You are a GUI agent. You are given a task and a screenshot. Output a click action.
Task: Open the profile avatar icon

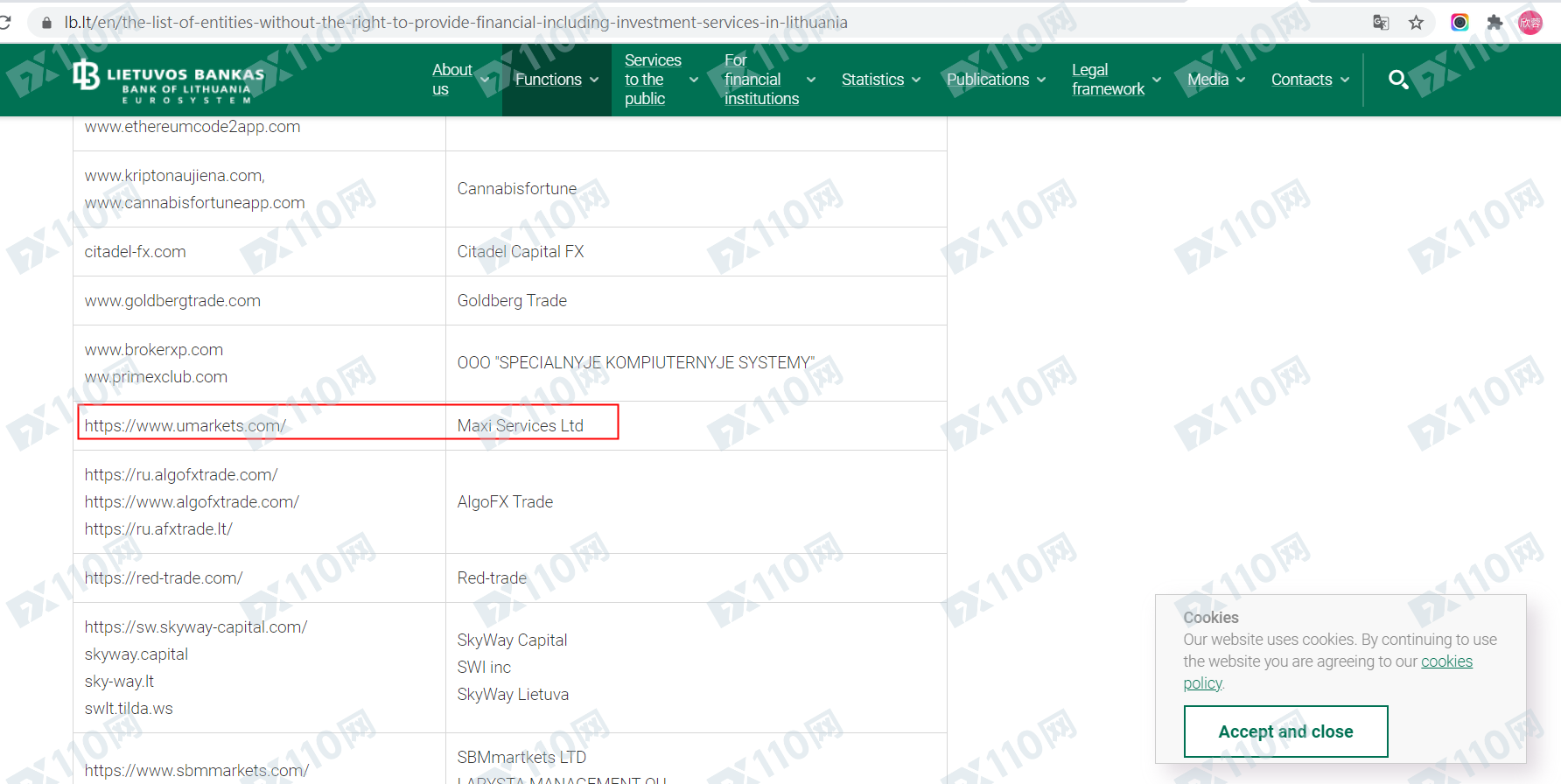tap(1530, 23)
